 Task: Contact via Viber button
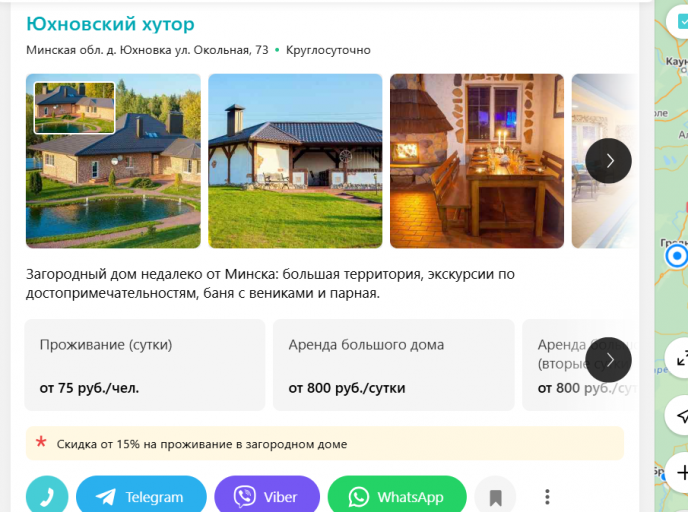[267, 496]
